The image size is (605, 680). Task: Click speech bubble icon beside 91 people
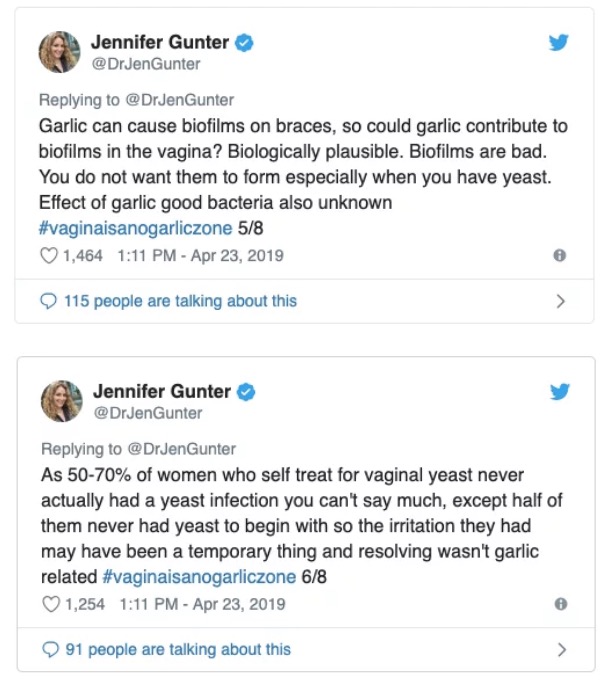[48, 649]
